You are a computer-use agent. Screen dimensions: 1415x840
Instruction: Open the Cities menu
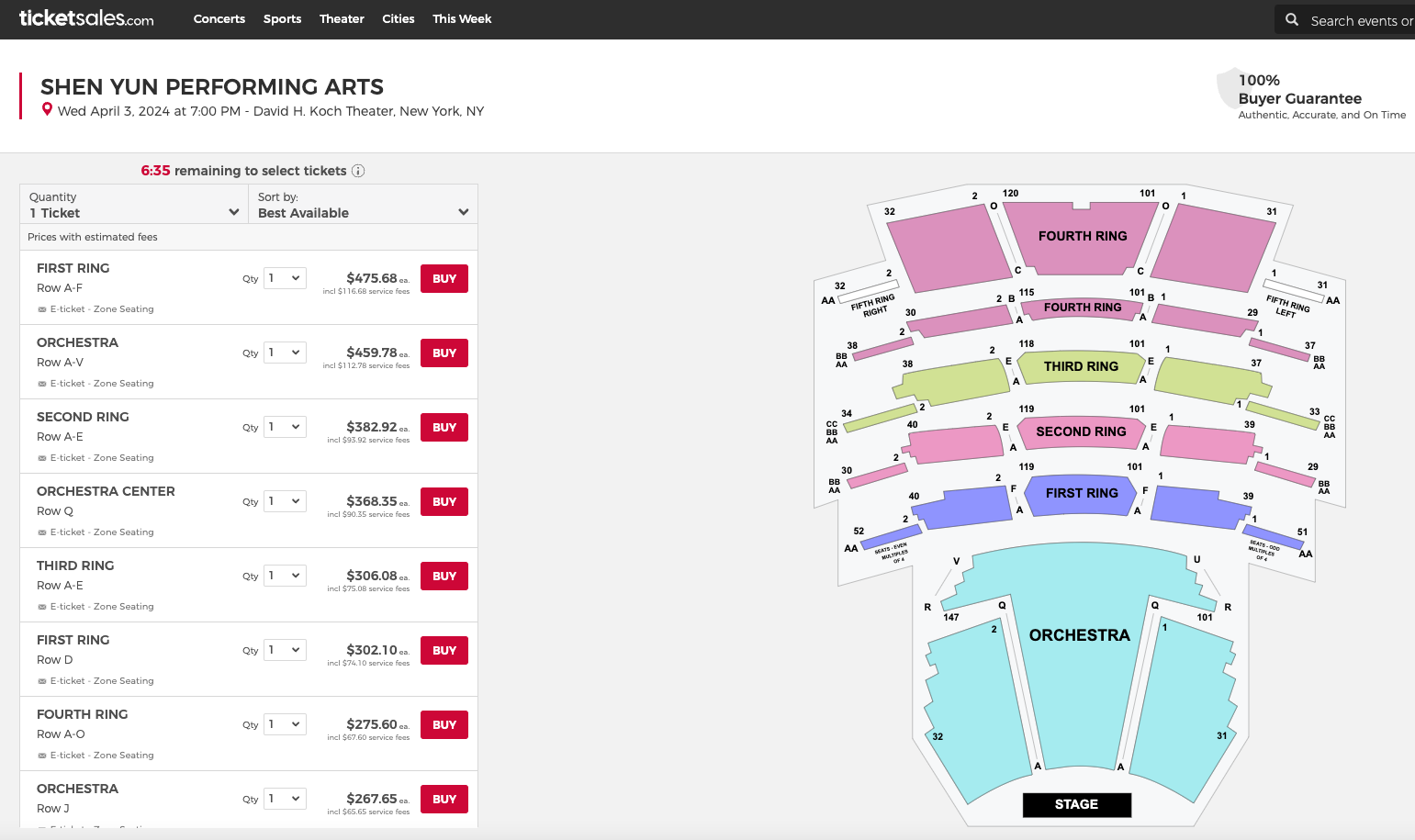coord(399,18)
